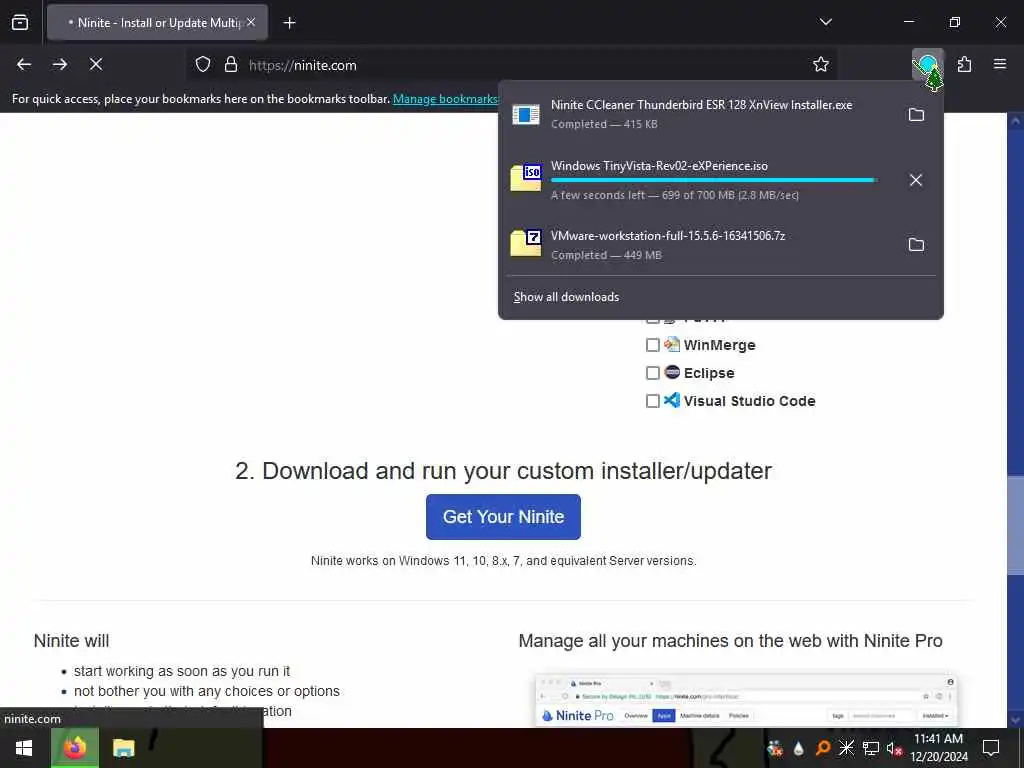1024x768 pixels.
Task: Bookmark this page with the star icon
Action: [821, 64]
